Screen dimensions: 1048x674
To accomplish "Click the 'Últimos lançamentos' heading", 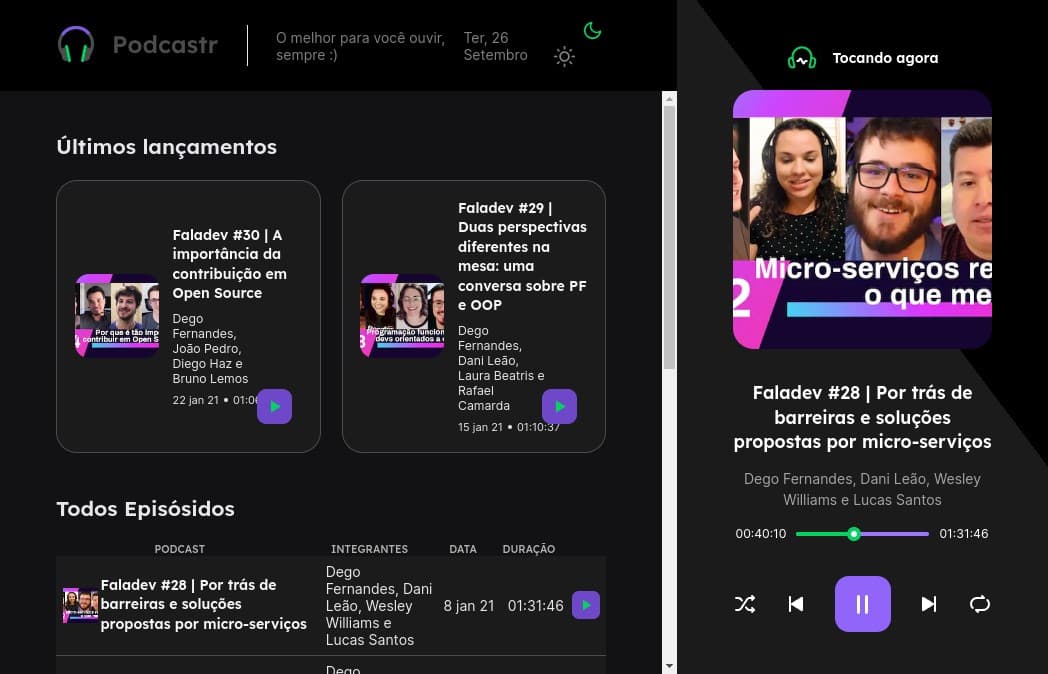I will pyautogui.click(x=166, y=146).
